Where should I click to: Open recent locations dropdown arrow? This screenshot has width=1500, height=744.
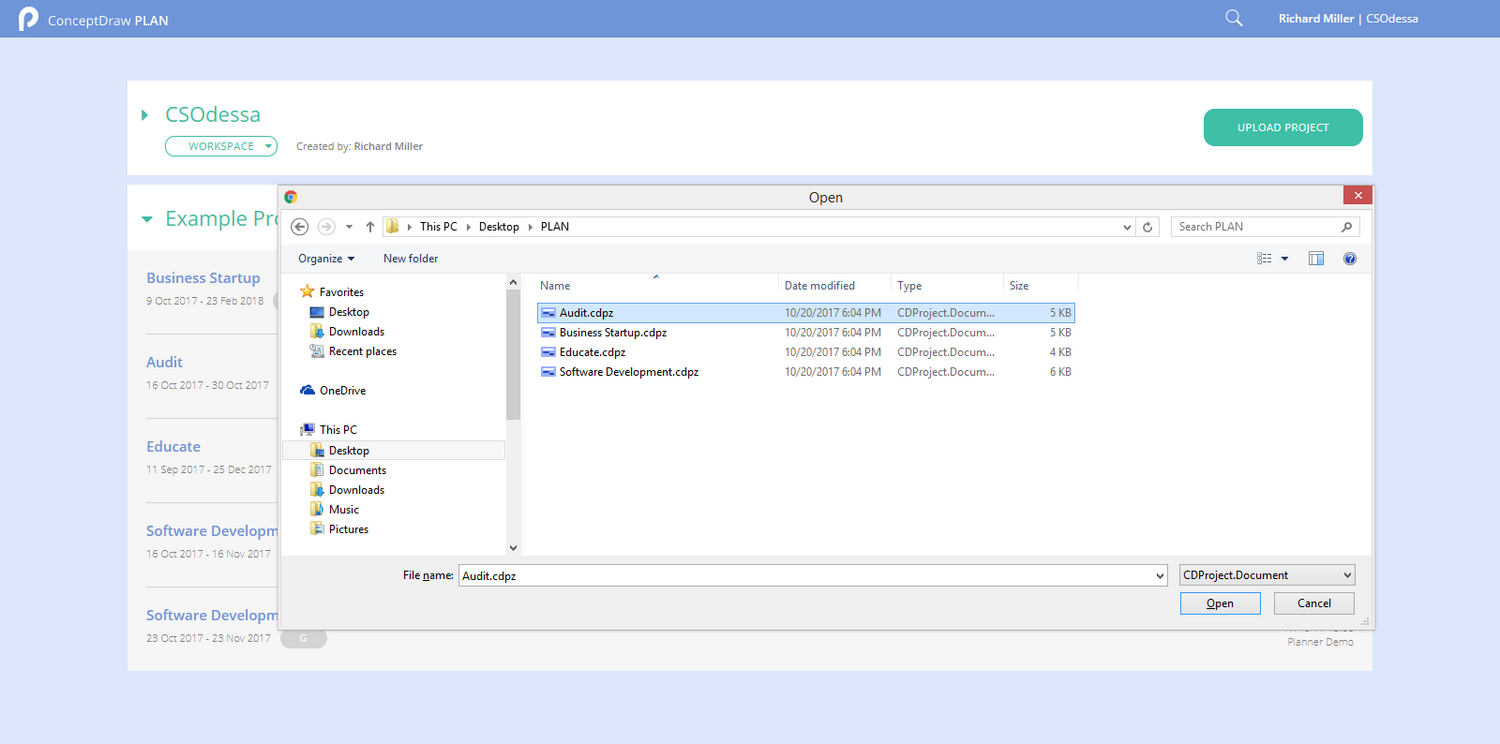[x=349, y=227]
